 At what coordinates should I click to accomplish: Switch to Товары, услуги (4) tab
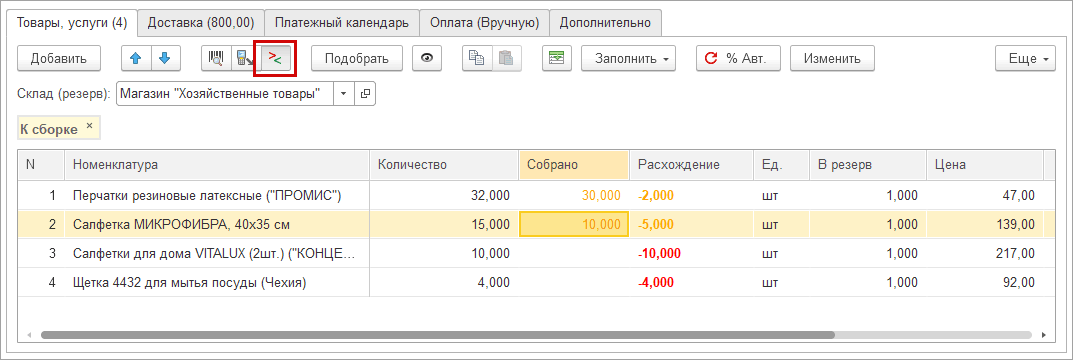click(x=72, y=23)
